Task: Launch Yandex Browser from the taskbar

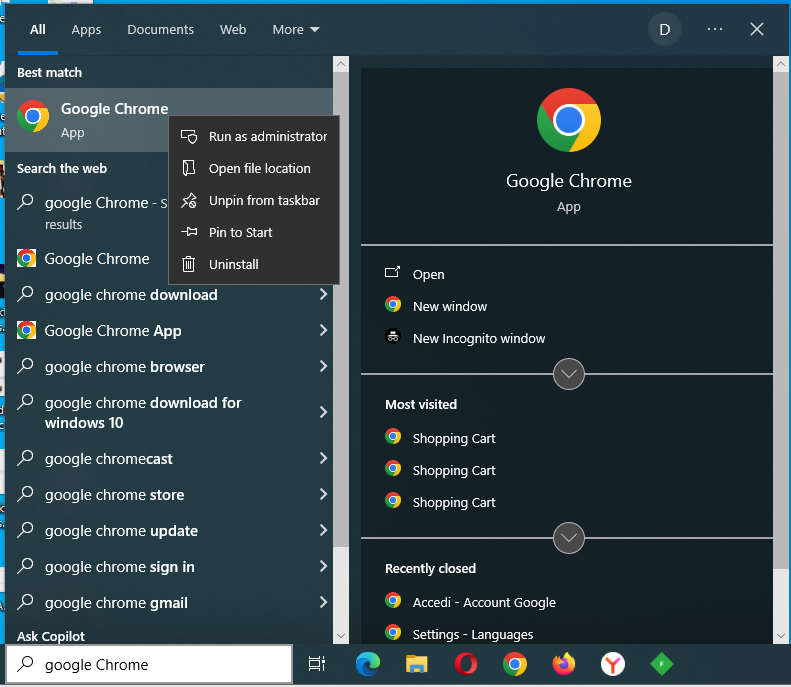Action: pos(613,664)
